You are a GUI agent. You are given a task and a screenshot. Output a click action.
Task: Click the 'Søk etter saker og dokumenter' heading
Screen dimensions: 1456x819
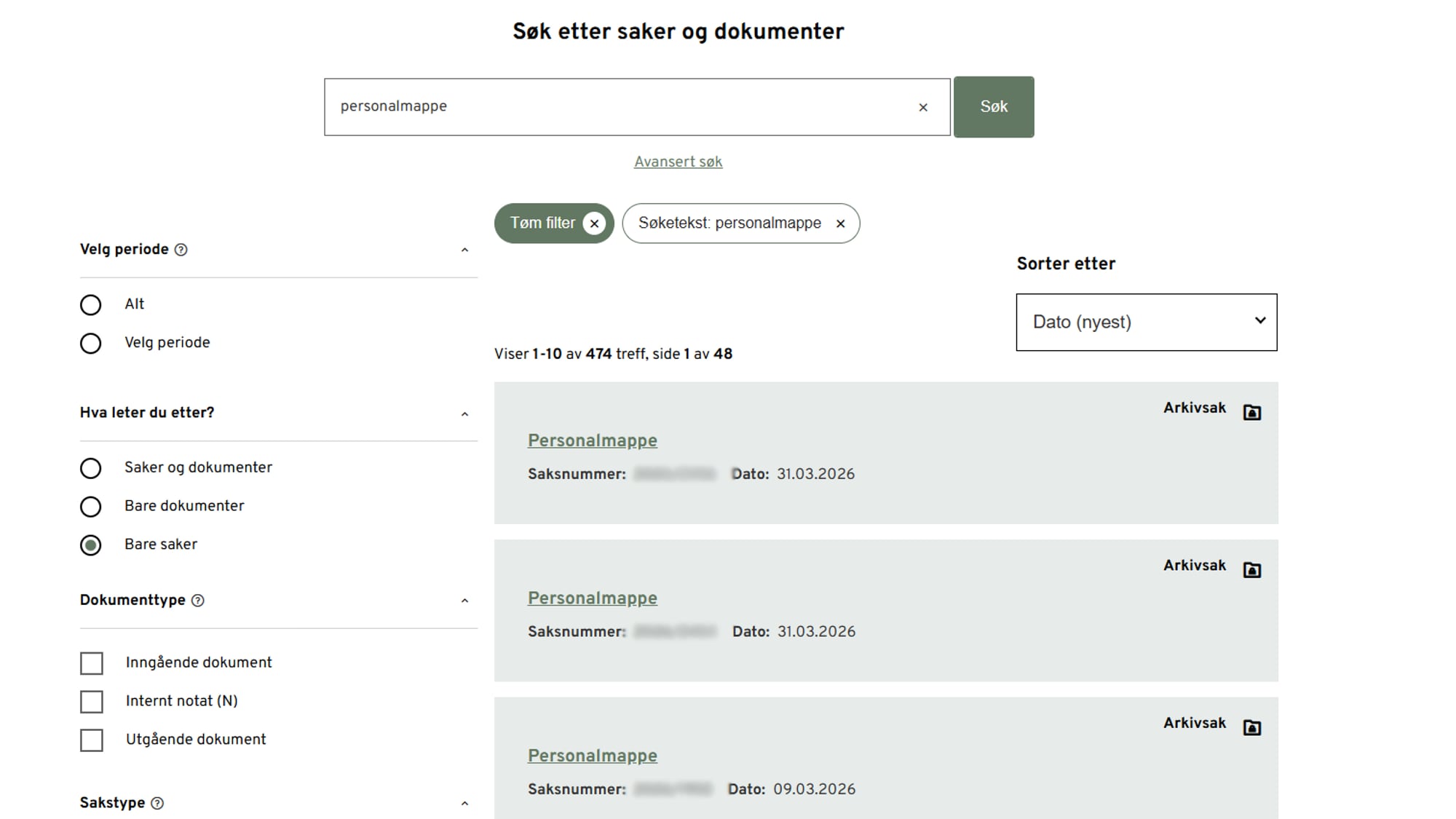click(x=678, y=31)
